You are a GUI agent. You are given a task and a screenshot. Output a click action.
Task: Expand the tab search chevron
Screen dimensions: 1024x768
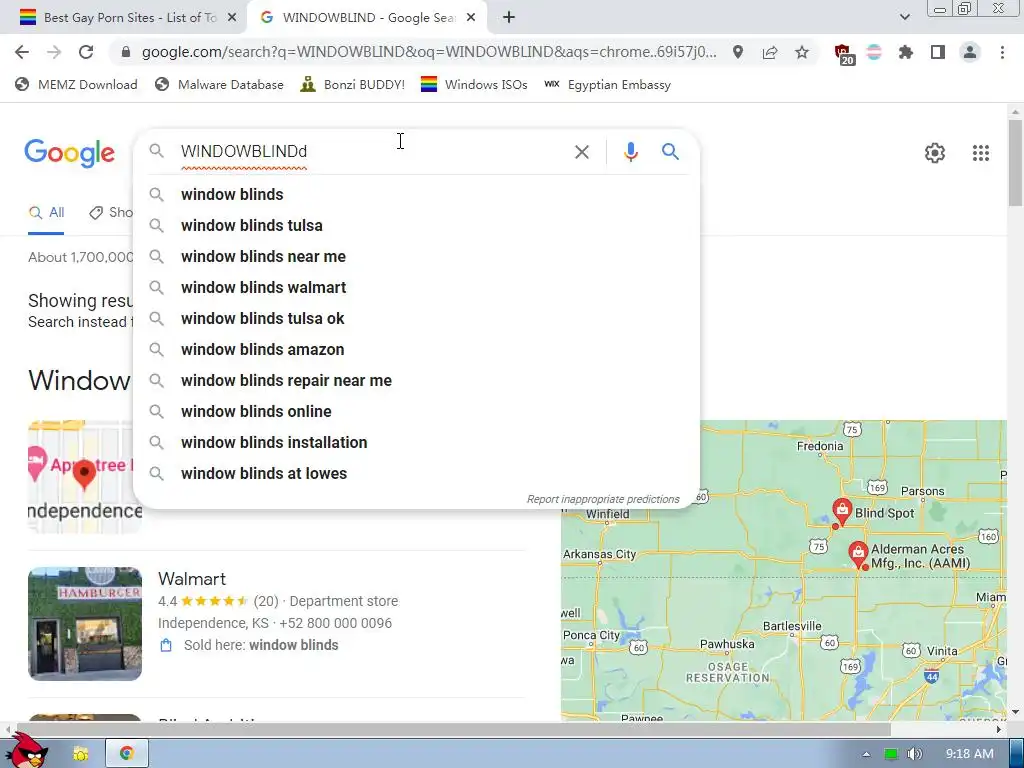click(904, 18)
